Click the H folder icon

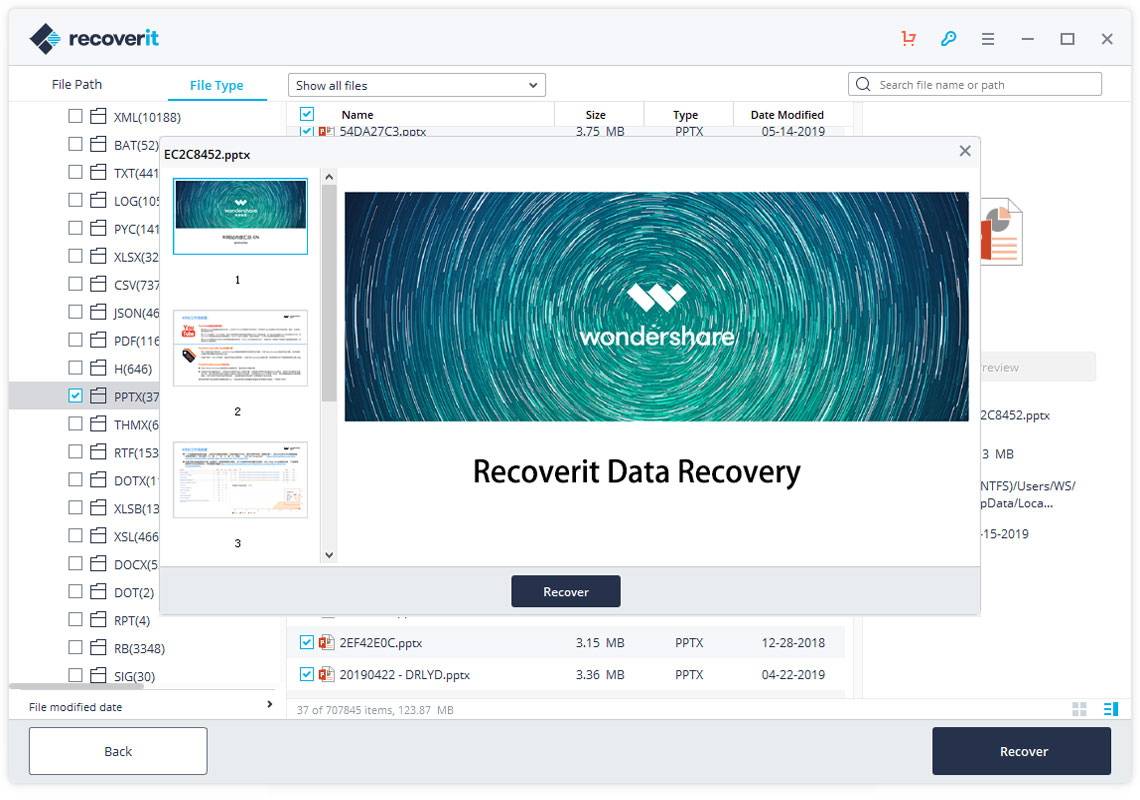click(x=98, y=368)
